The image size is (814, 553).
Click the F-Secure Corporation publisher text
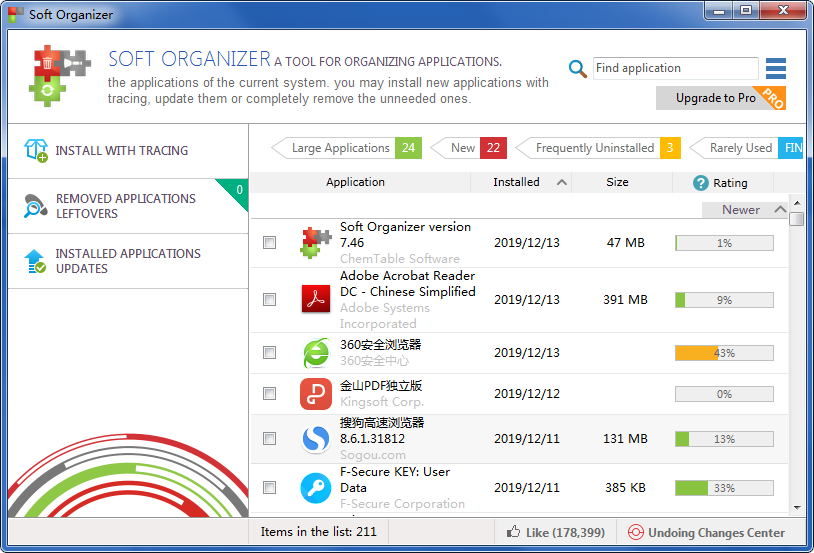tap(402, 504)
